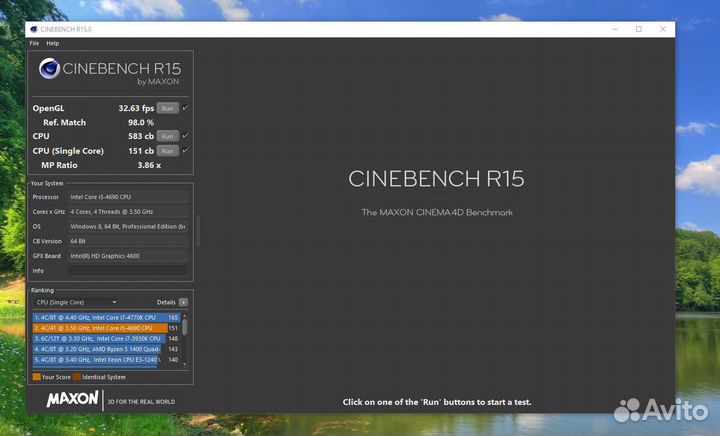Click the Cinebench R15 sphere logo icon
Screen dimensions: 720x436
click(50, 70)
